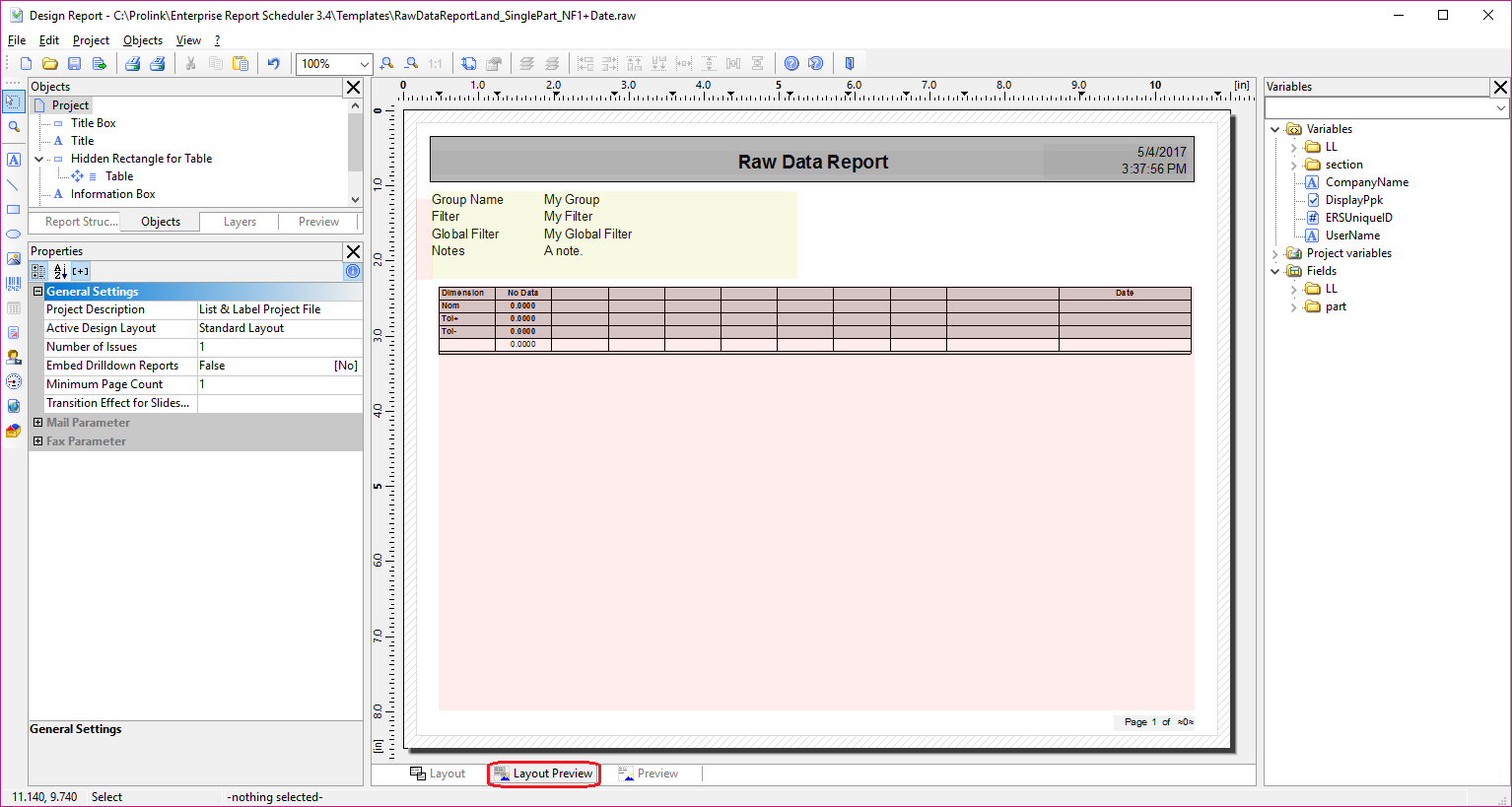This screenshot has width=1512, height=807.
Task: Insert an HTML globe object from sidebar
Action: pyautogui.click(x=14, y=406)
